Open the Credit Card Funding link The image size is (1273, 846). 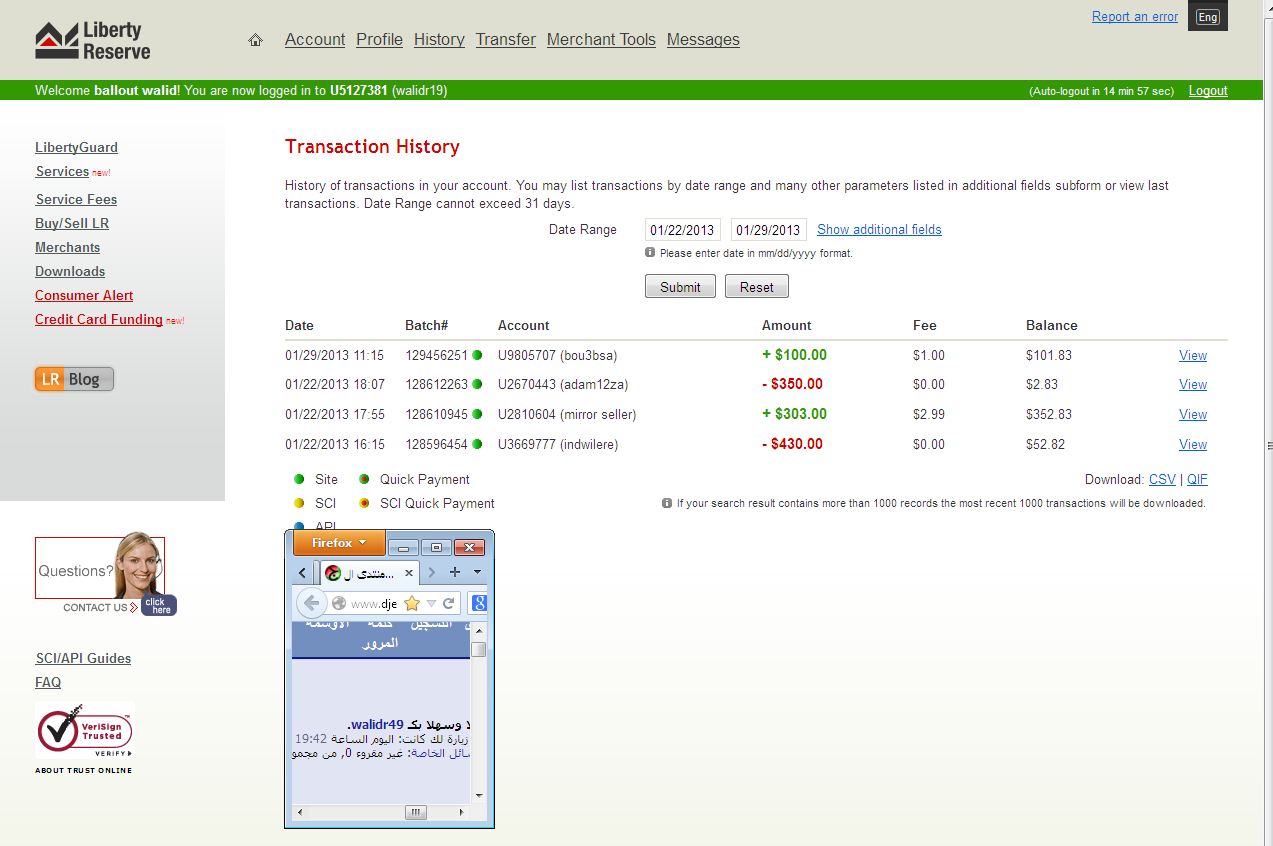pos(99,320)
